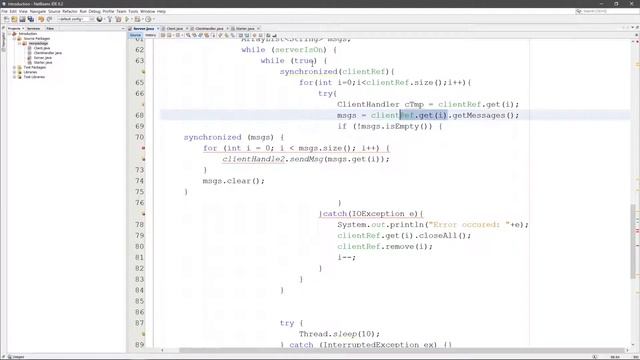Open the Source menu
The width and height of the screenshot is (640, 360).
tap(54, 11)
